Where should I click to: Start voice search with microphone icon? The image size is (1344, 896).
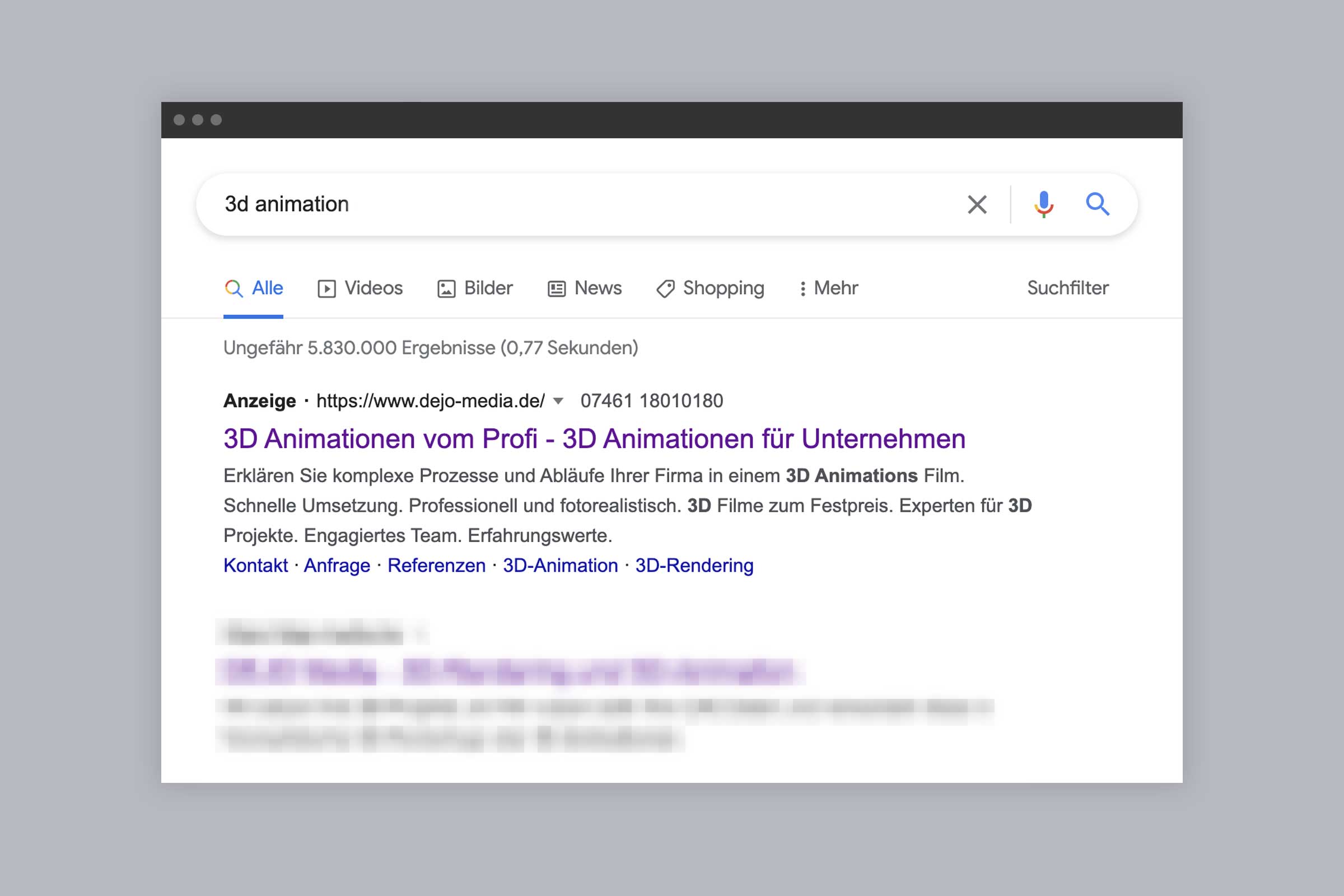pyautogui.click(x=1043, y=204)
